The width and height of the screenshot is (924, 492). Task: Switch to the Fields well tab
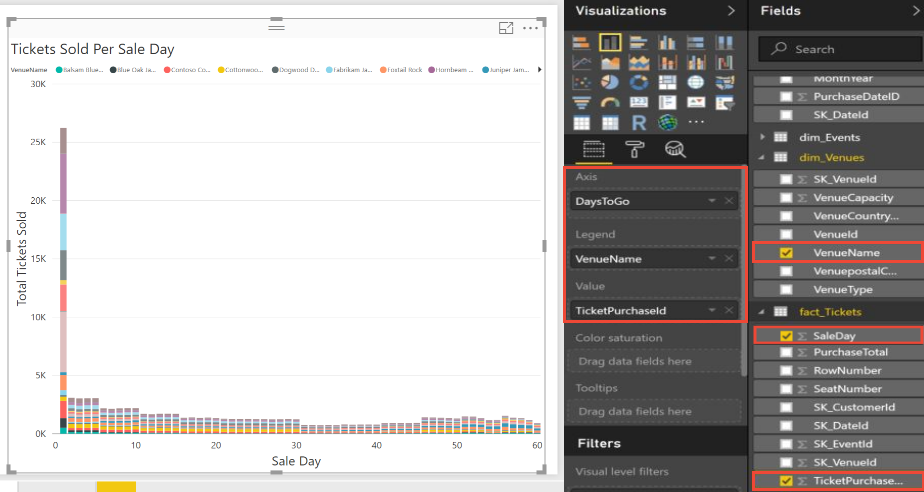[x=593, y=150]
